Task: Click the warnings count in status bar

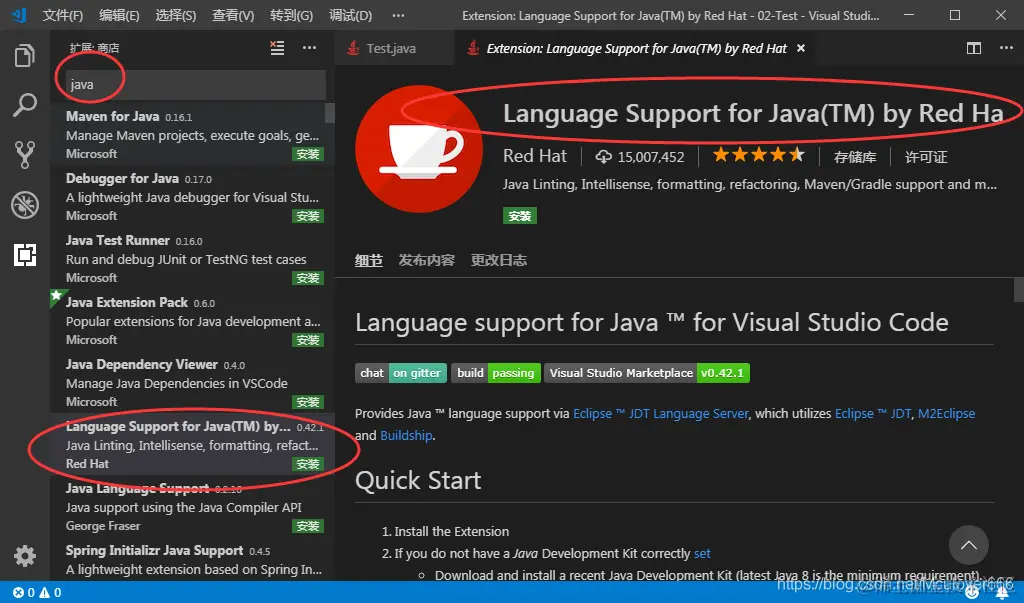Action: tap(50, 593)
